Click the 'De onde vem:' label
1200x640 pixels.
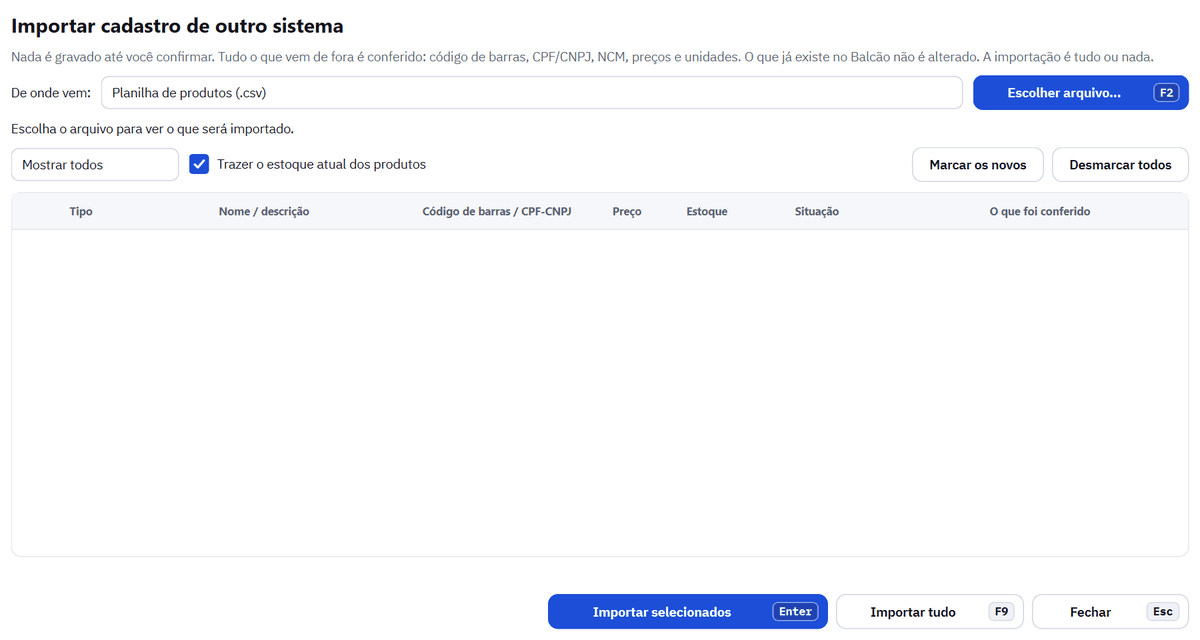tap(51, 93)
